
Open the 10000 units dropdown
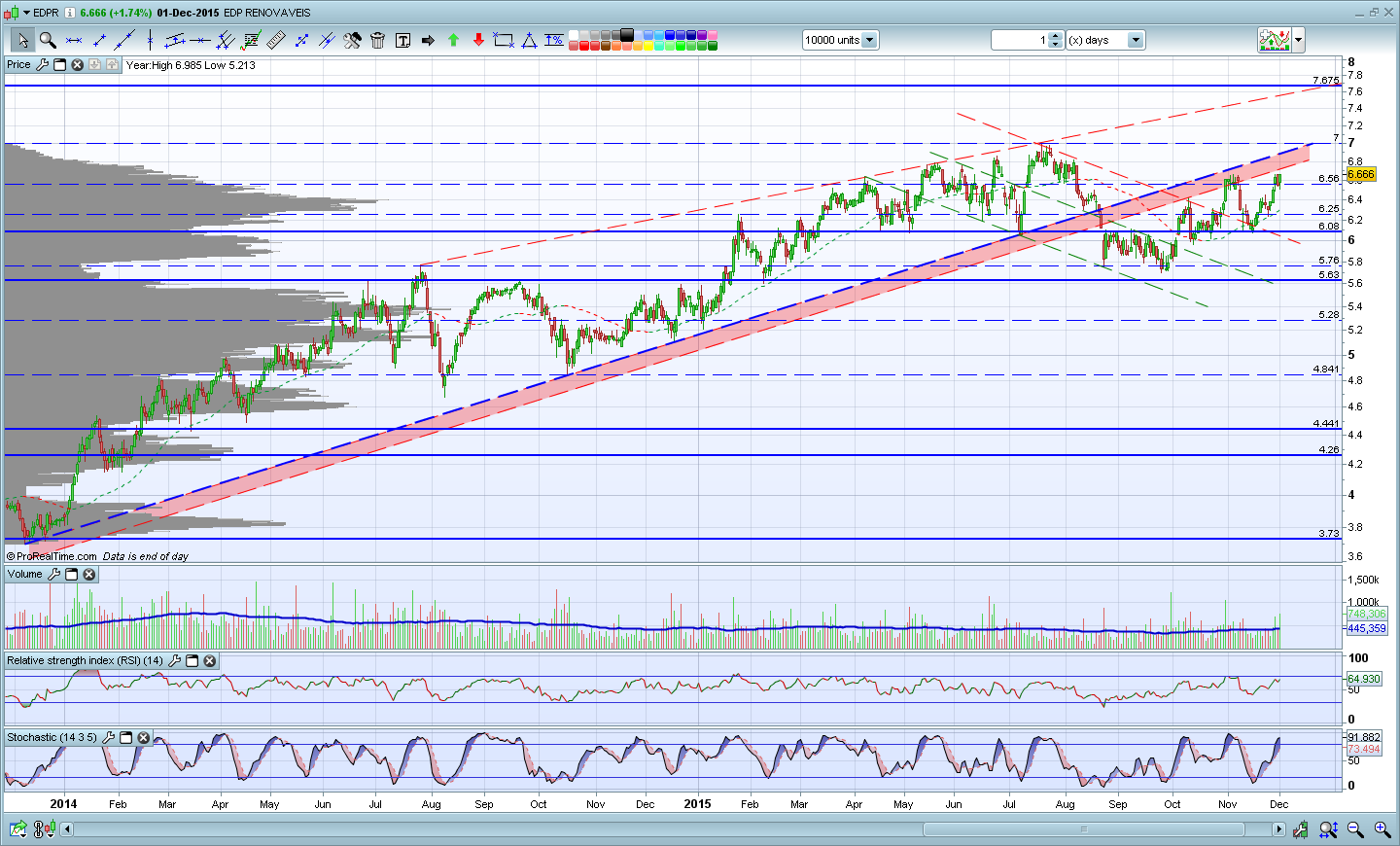click(869, 40)
